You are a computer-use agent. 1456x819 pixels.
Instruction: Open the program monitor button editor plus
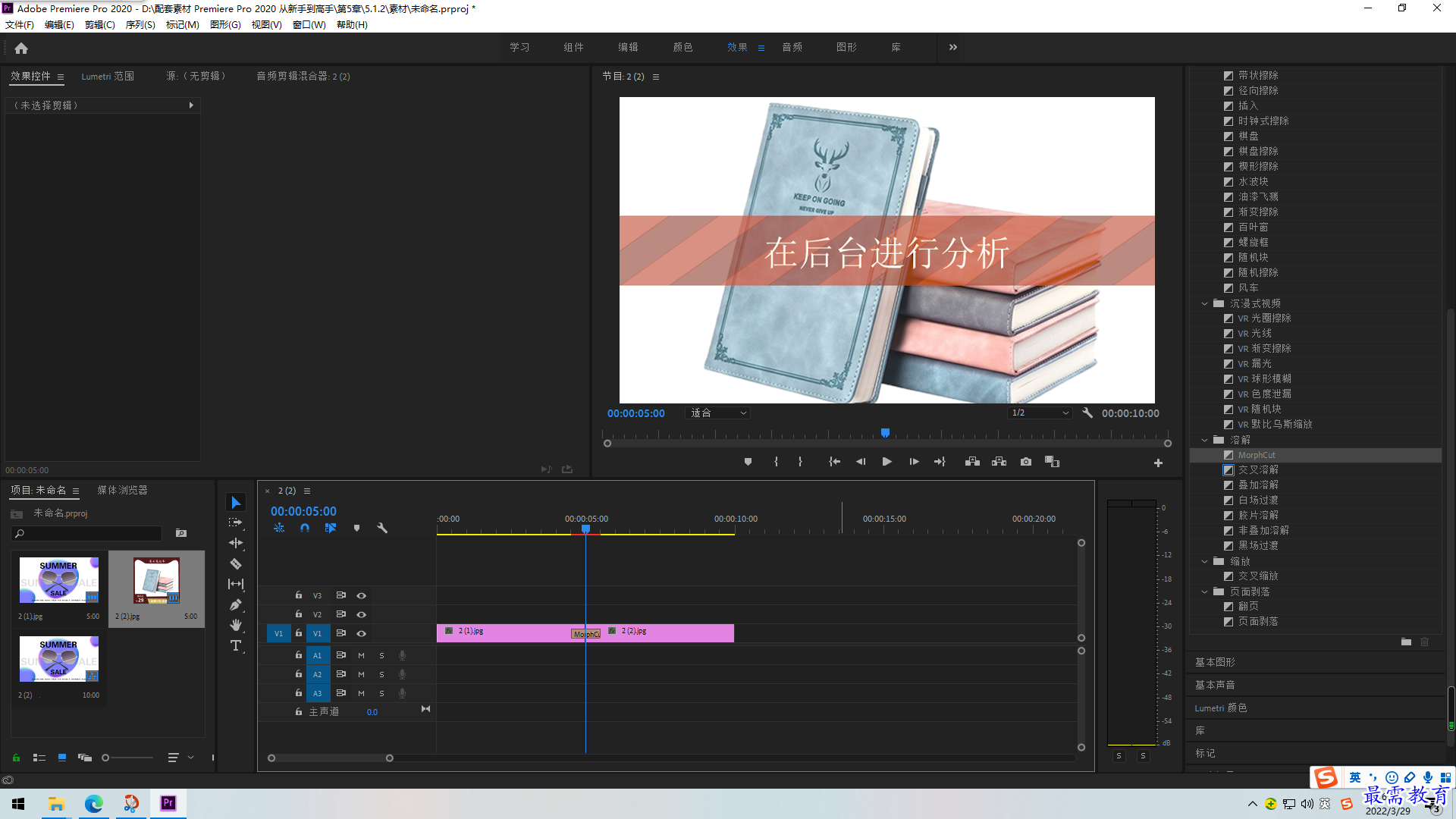point(1158,463)
